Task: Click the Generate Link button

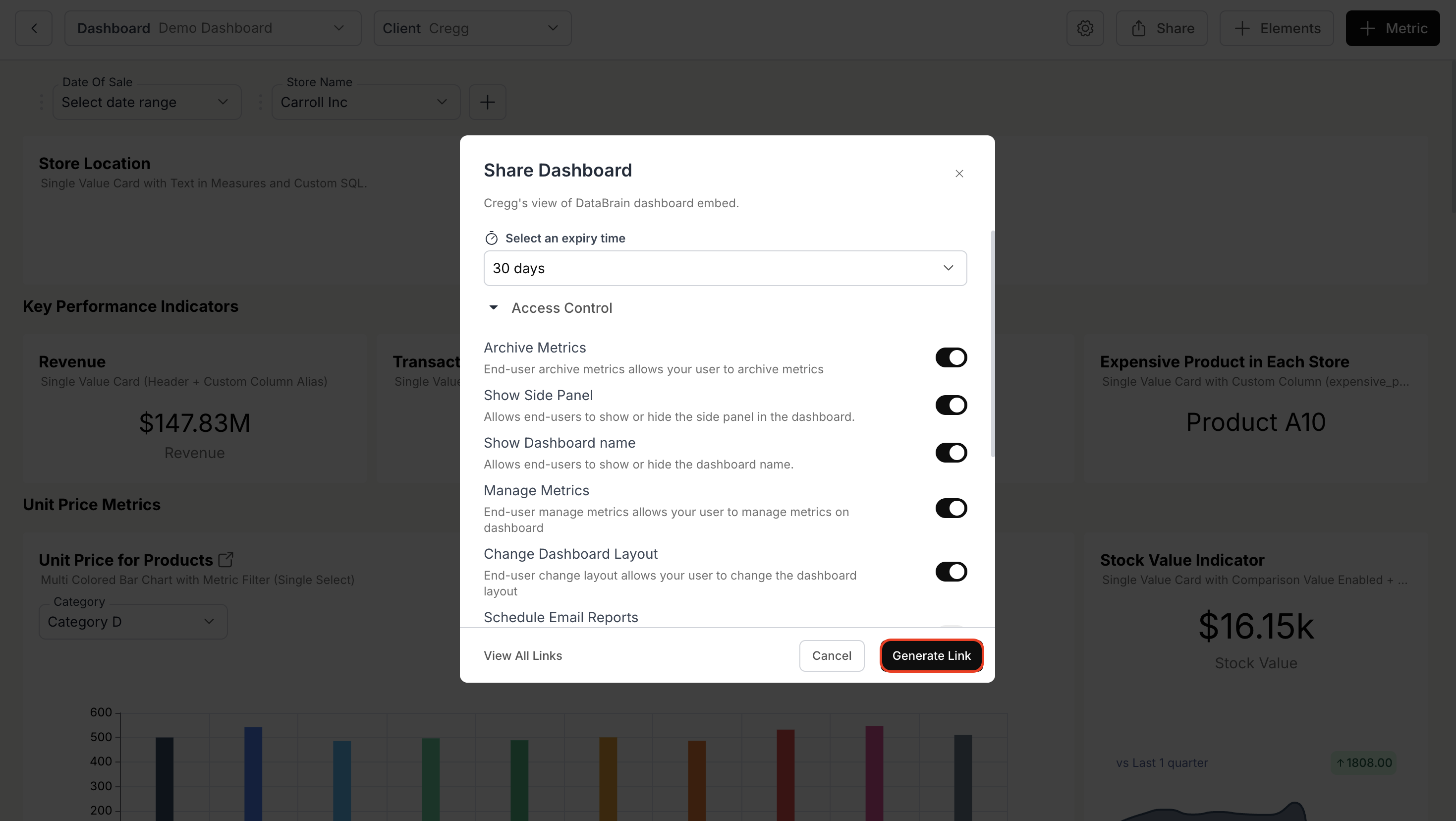Action: 932,655
